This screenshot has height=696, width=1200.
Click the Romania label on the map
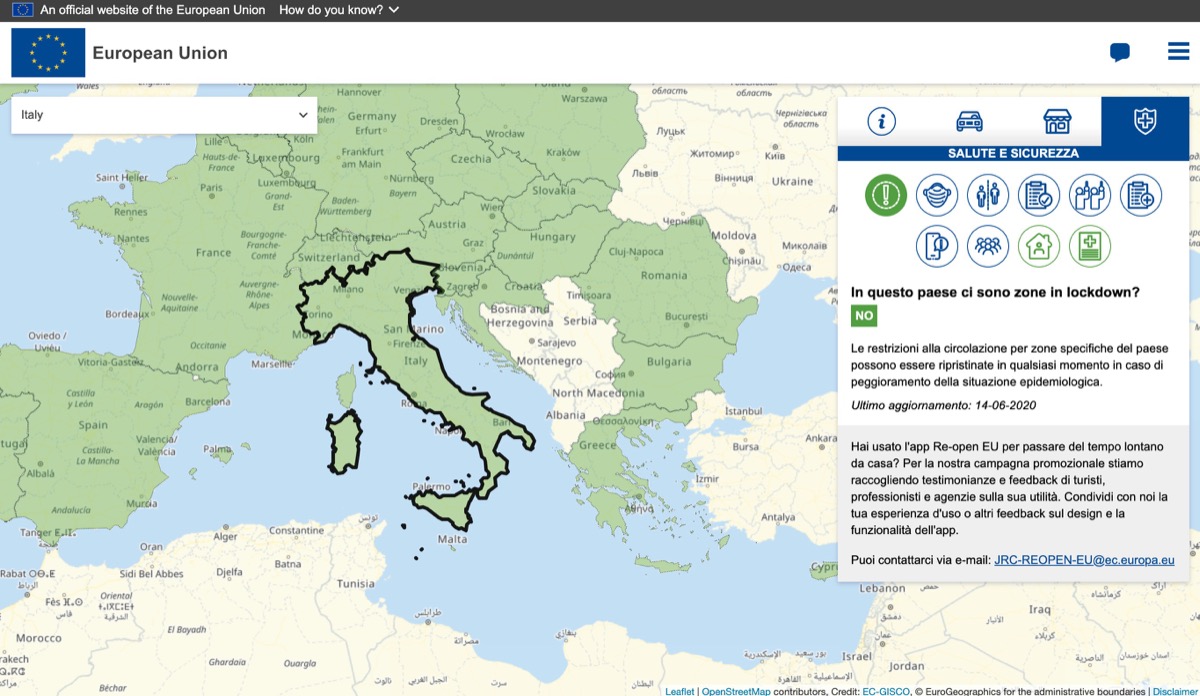pos(664,275)
